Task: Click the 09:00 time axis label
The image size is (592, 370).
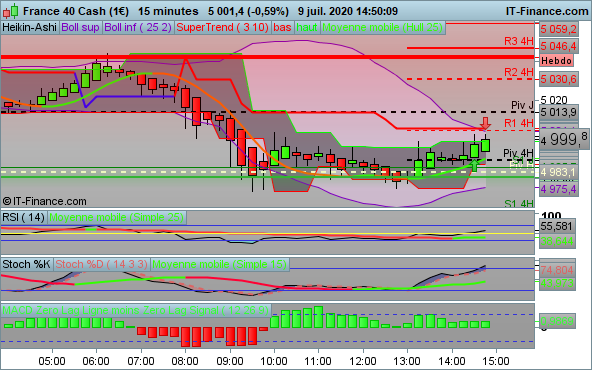Action: point(229,361)
